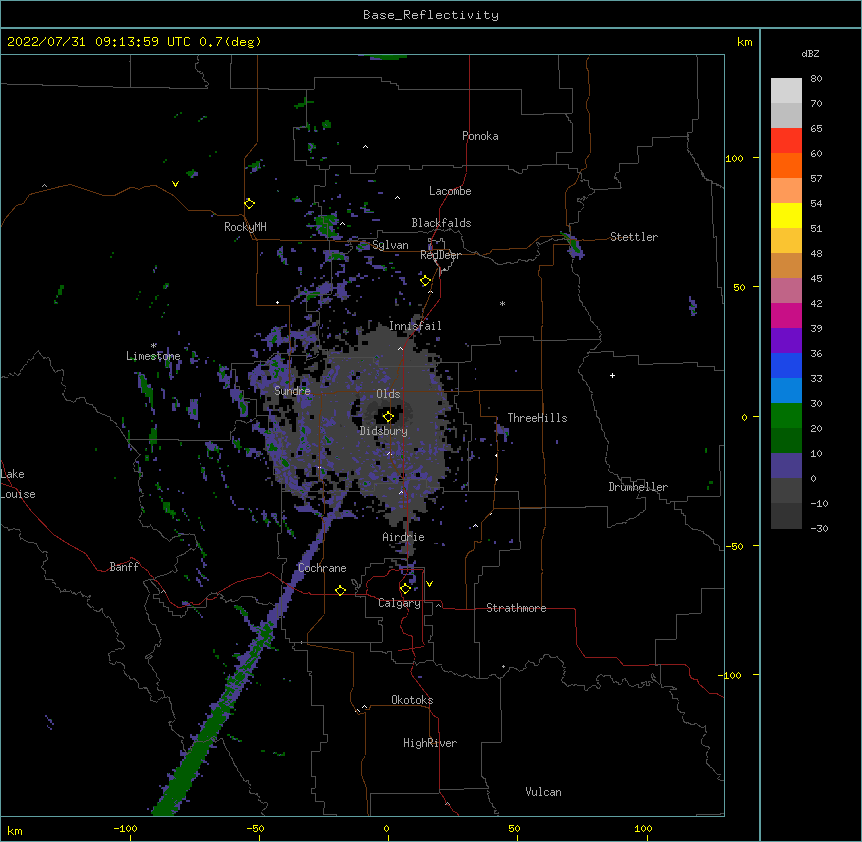862x842 pixels.
Task: Click the Ponoka city label
Action: pyautogui.click(x=480, y=136)
